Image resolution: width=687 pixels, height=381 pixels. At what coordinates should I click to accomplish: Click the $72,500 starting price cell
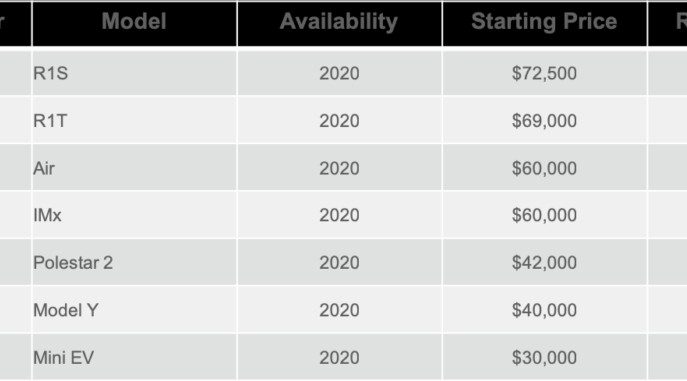click(545, 73)
